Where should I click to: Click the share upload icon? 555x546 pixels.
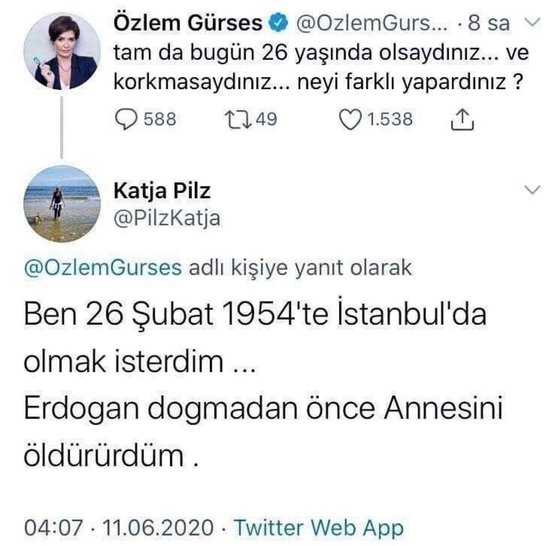462,120
